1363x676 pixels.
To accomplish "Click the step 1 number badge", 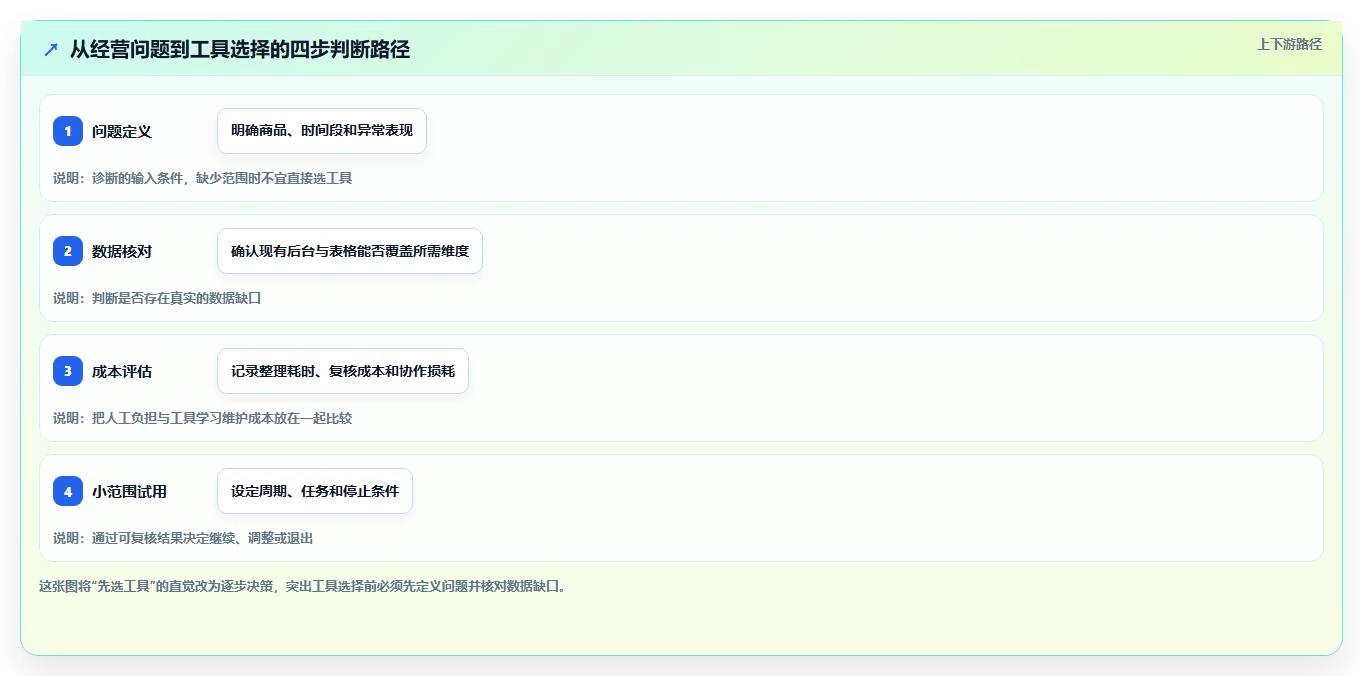I will tap(68, 131).
